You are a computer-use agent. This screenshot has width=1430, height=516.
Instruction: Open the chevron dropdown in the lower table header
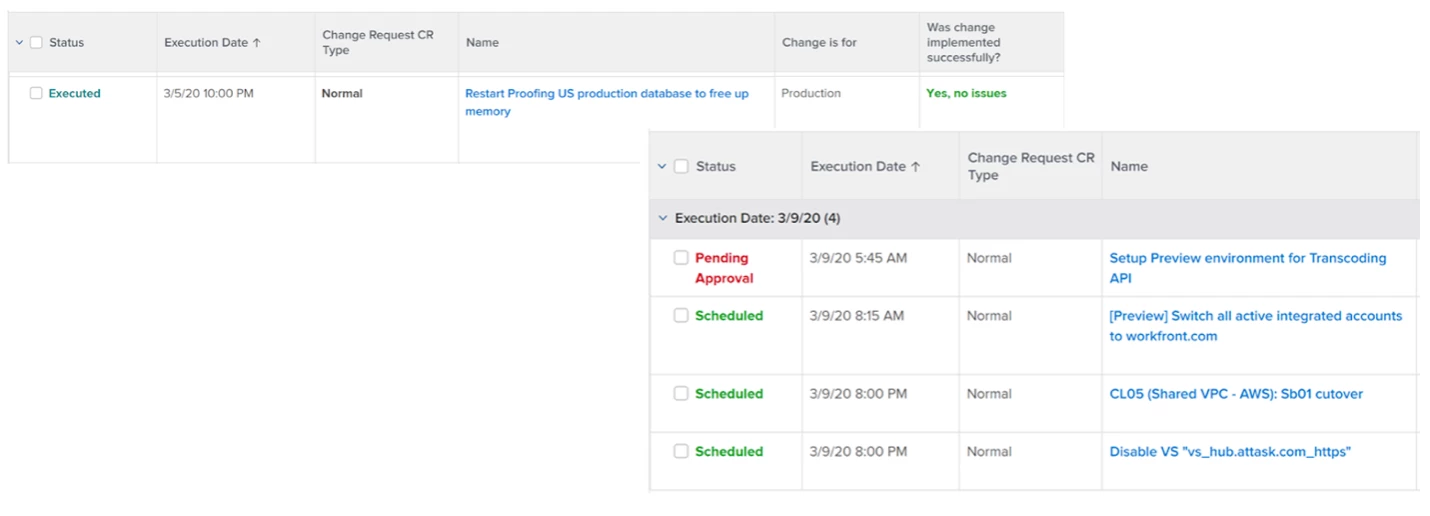point(662,167)
